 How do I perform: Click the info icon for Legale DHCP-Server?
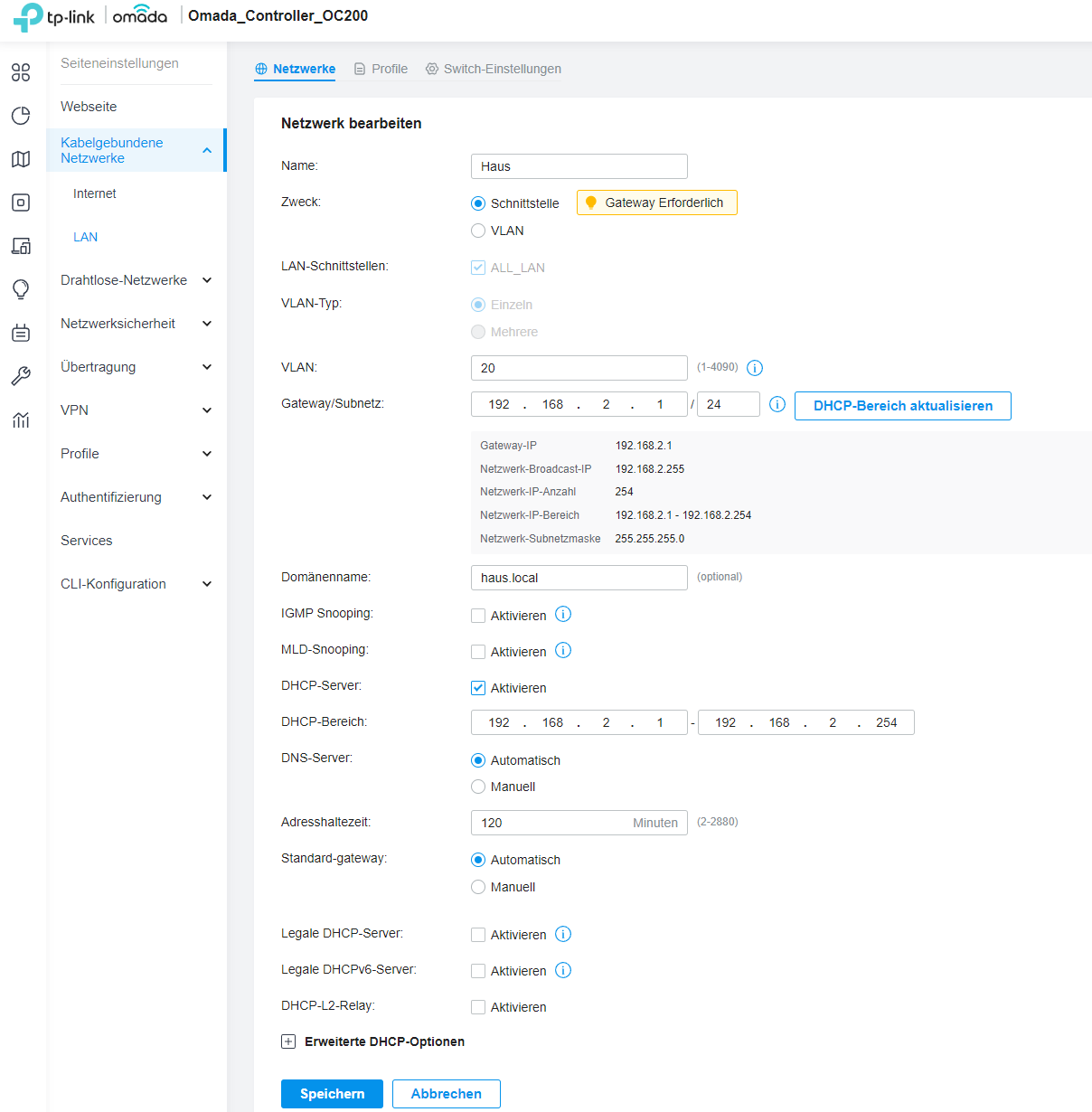[563, 934]
